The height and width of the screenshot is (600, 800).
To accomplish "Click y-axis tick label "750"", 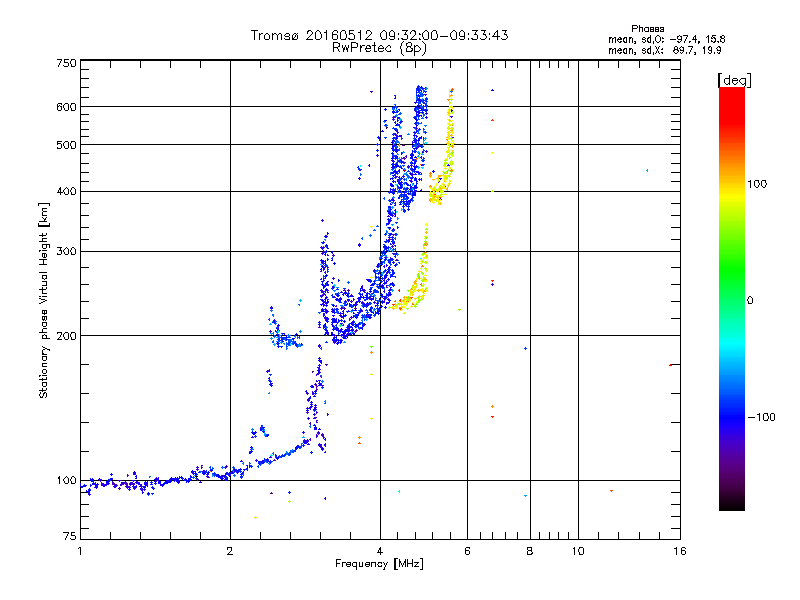I will click(66, 63).
